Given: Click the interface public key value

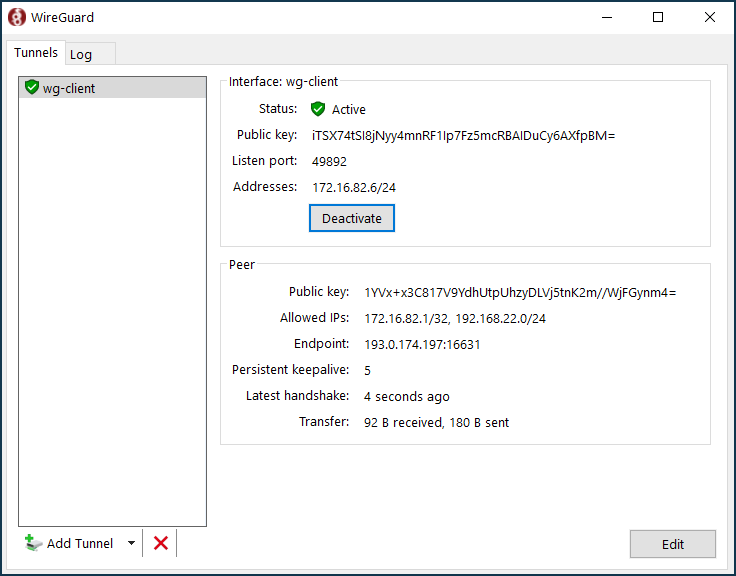Looking at the screenshot, I should coord(463,135).
